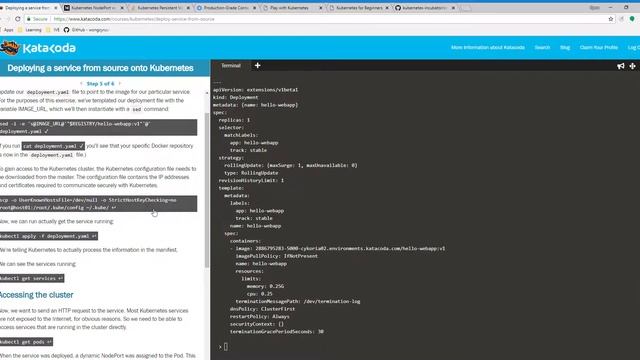640x360 pixels.
Task: Run 'kubectl apply -f deployment.yaml' command
Action: click(x=49, y=236)
